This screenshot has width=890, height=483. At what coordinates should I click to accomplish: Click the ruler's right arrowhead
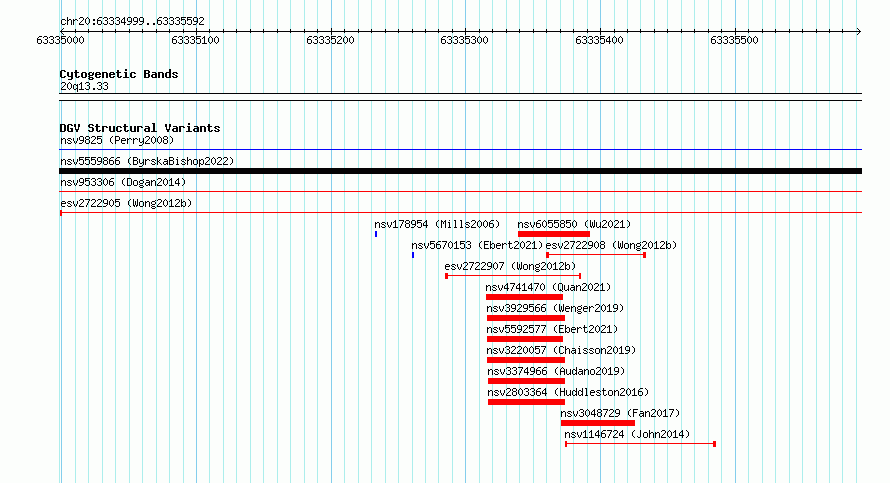[x=859, y=31]
